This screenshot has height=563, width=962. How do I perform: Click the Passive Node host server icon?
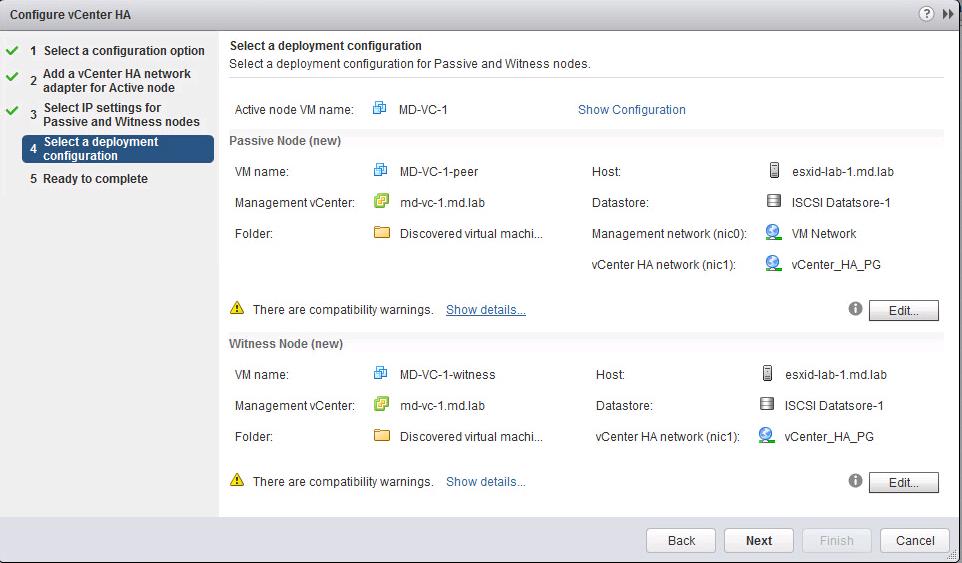(x=774, y=170)
